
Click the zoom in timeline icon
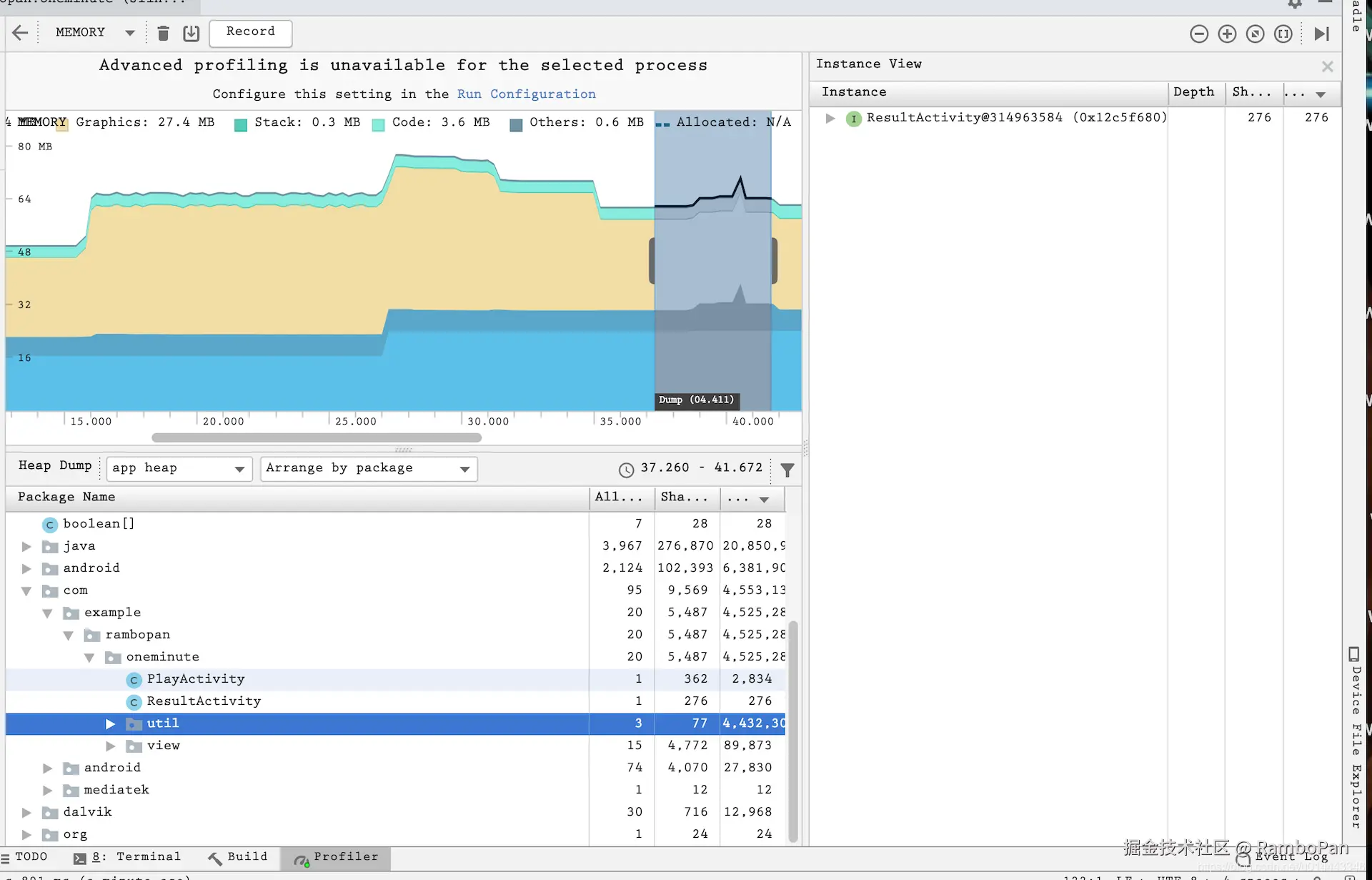pyautogui.click(x=1227, y=34)
